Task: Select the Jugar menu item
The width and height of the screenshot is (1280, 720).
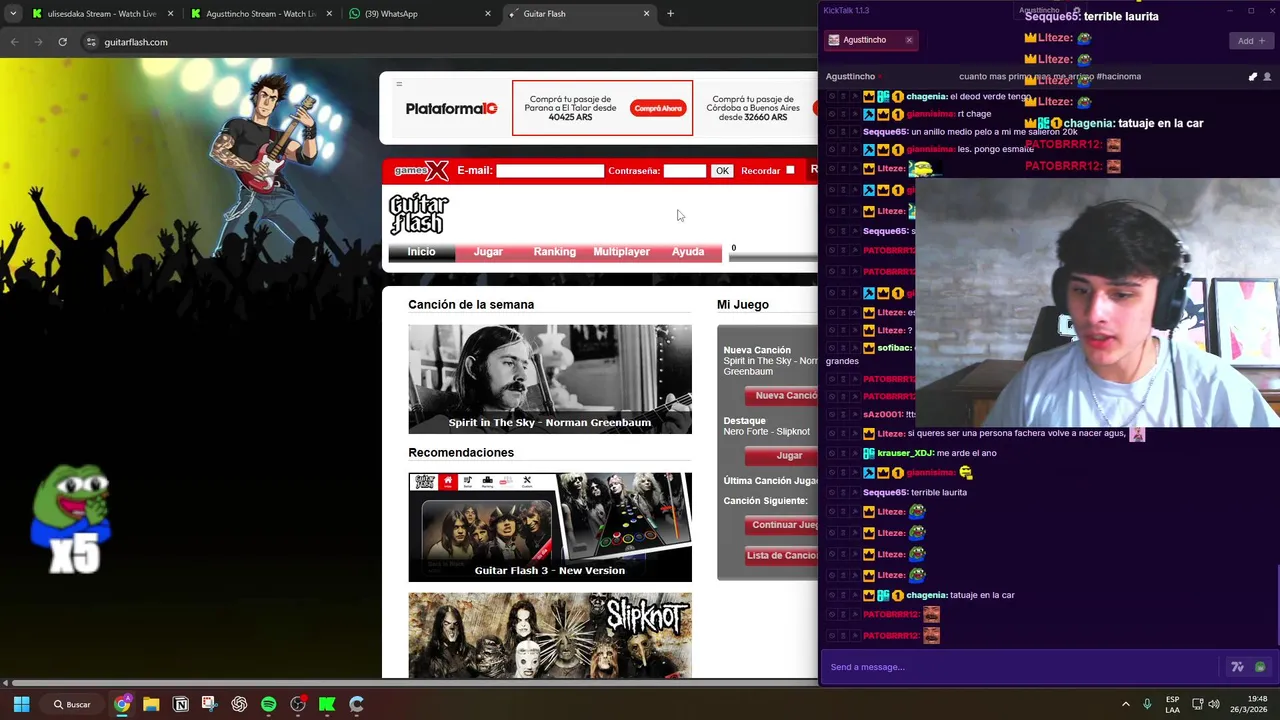Action: (x=488, y=252)
